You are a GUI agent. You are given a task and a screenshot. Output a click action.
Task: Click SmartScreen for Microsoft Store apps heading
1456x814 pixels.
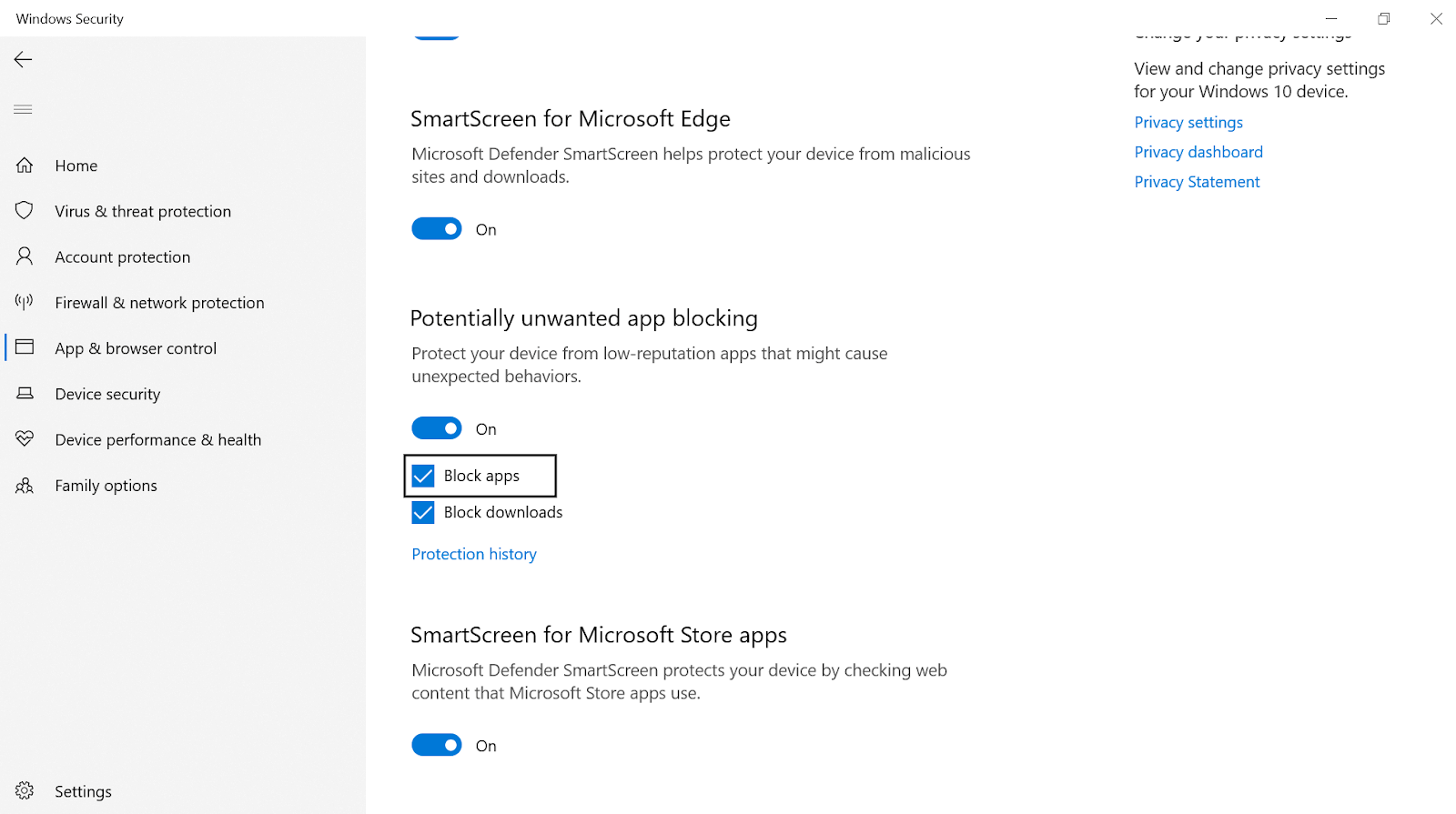pyautogui.click(x=599, y=635)
